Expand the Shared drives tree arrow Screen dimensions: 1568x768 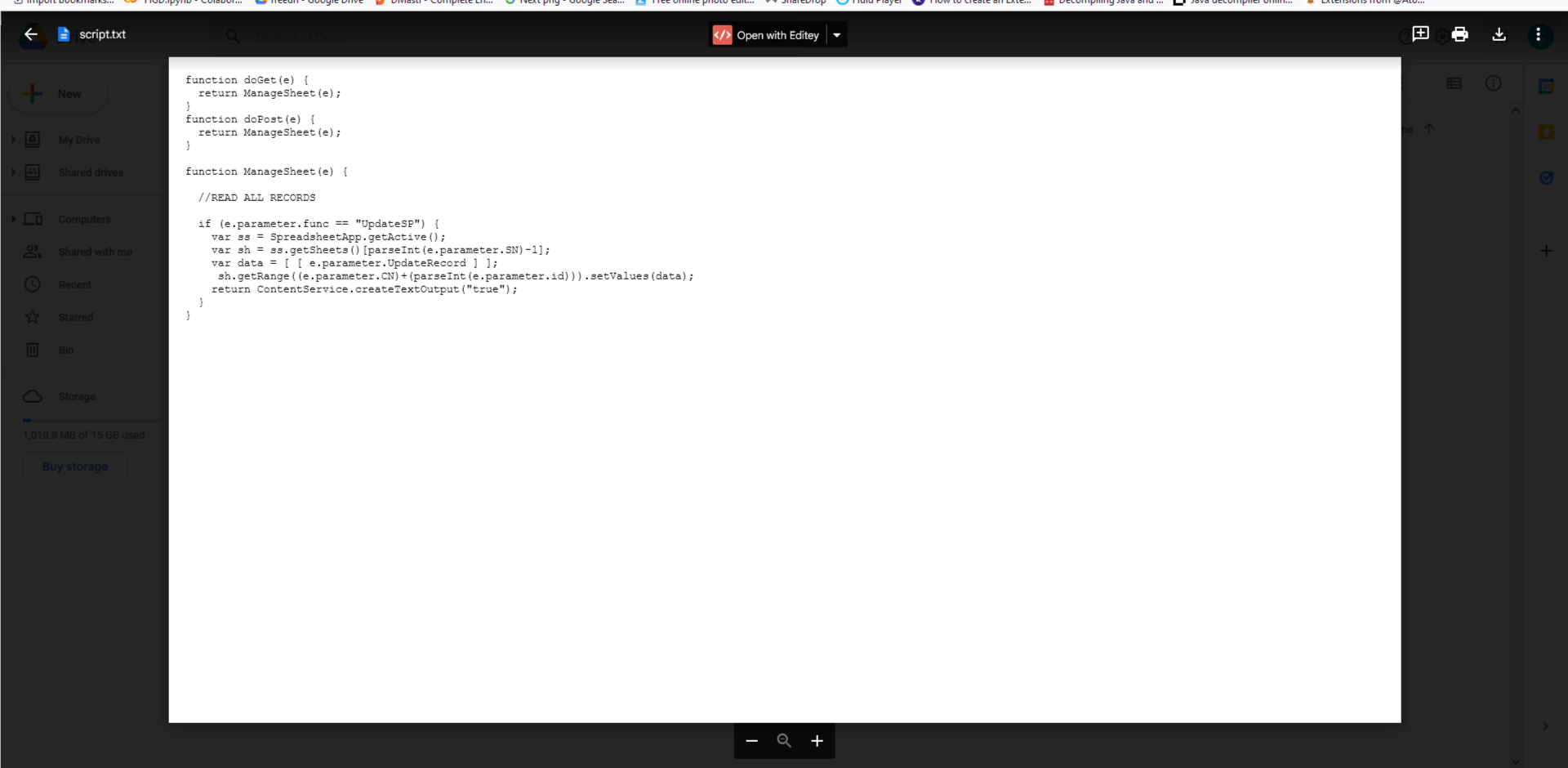(14, 172)
